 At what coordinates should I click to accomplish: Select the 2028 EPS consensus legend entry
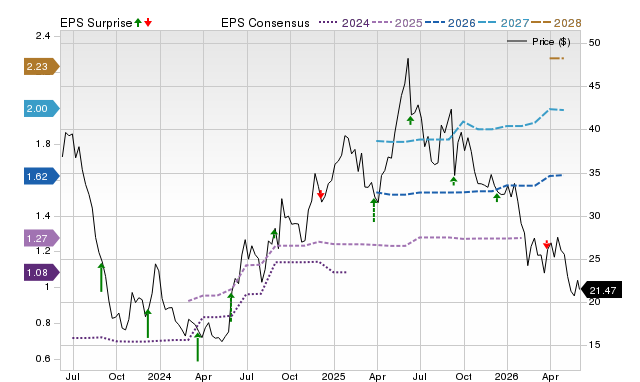pyautogui.click(x=556, y=23)
